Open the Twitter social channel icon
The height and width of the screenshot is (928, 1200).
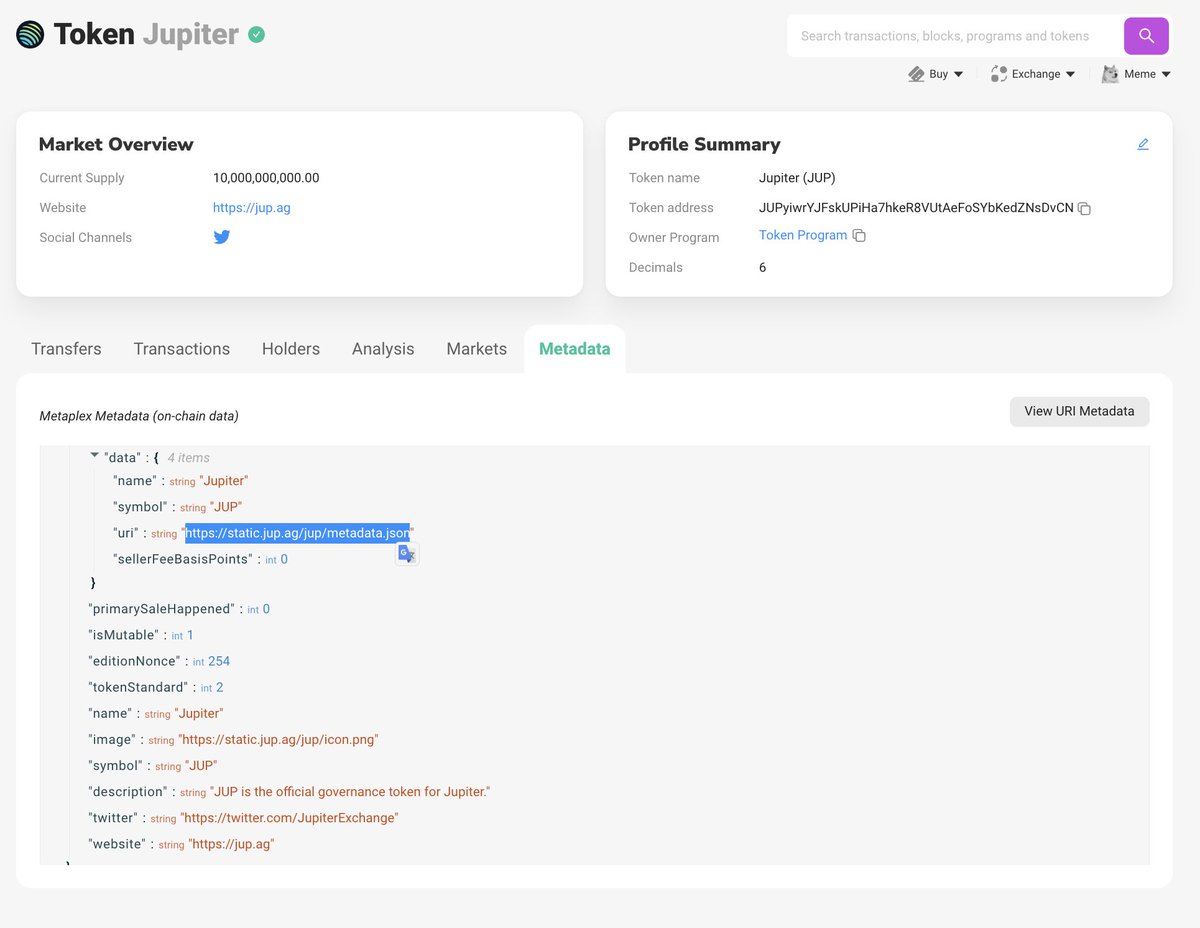(x=222, y=237)
